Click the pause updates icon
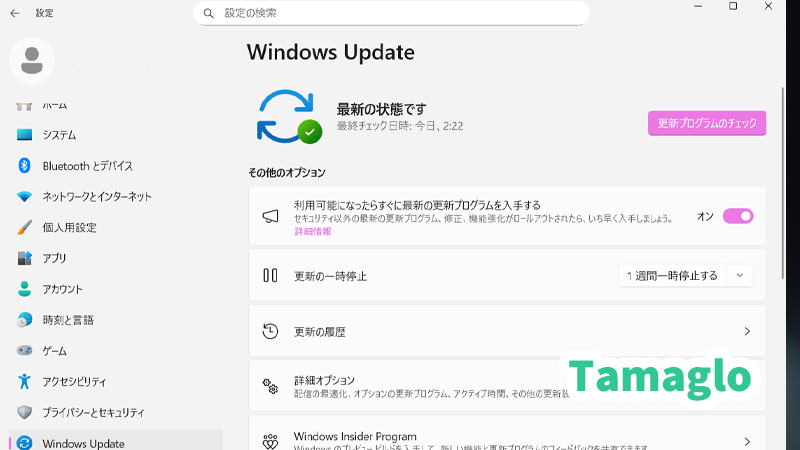 click(x=270, y=276)
